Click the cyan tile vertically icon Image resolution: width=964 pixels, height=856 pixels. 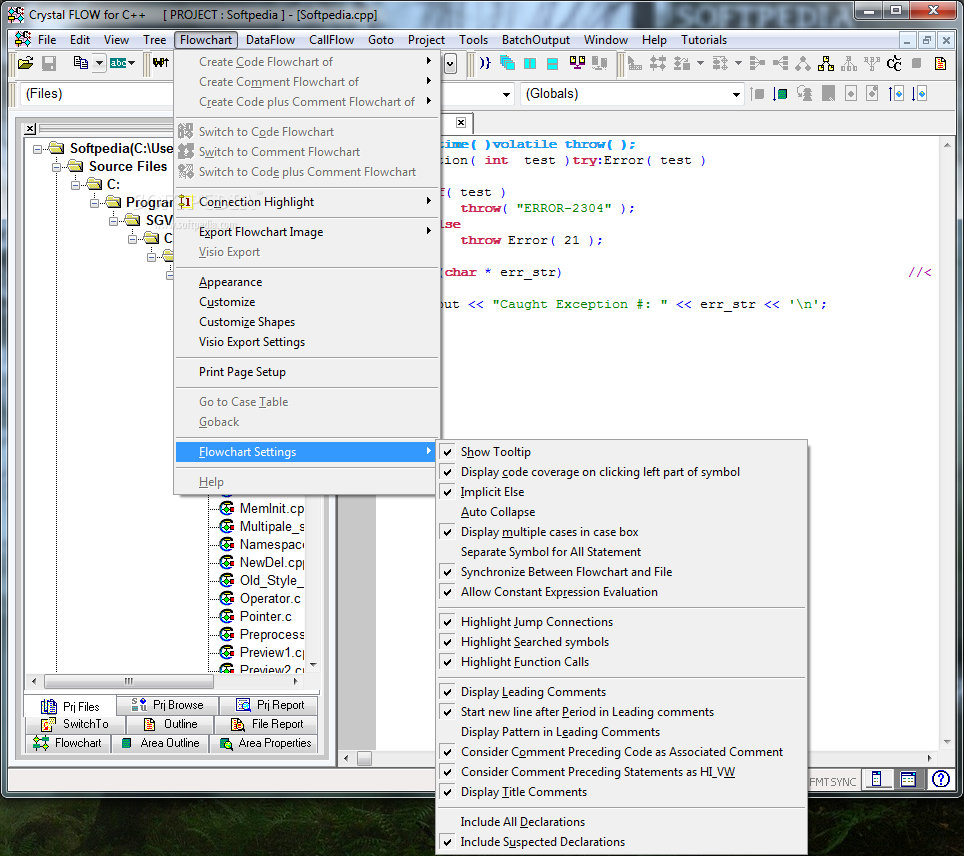click(530, 63)
